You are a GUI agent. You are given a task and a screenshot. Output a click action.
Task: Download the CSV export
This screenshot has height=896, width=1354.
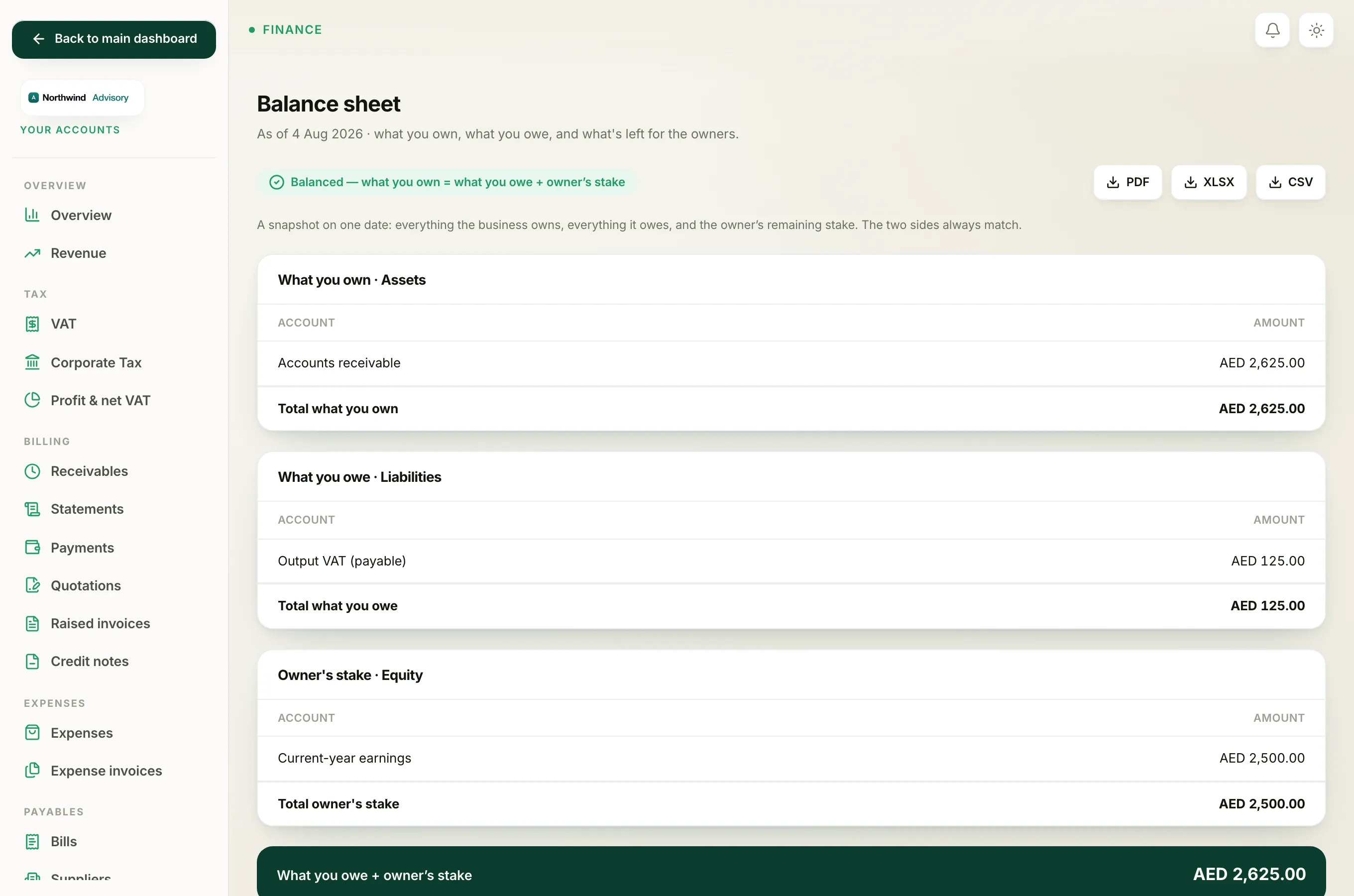(x=1290, y=182)
